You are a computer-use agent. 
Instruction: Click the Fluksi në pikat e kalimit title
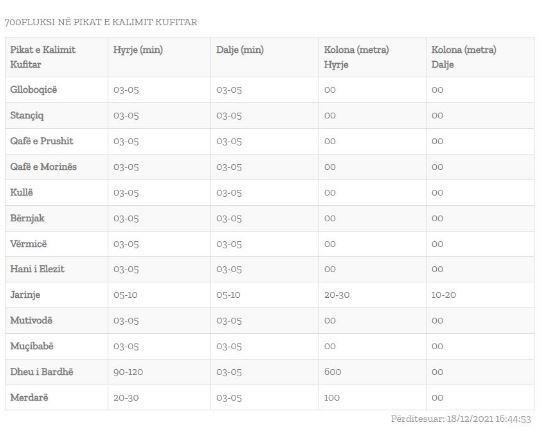101,22
